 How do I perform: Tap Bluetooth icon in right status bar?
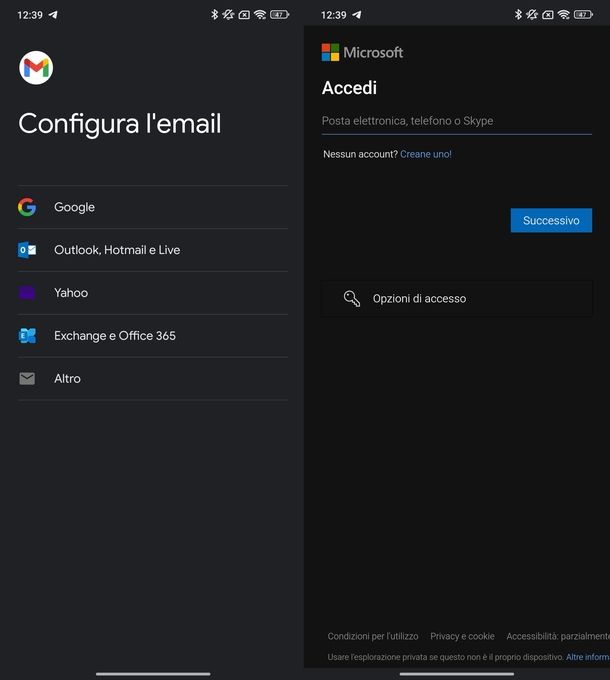(x=518, y=15)
